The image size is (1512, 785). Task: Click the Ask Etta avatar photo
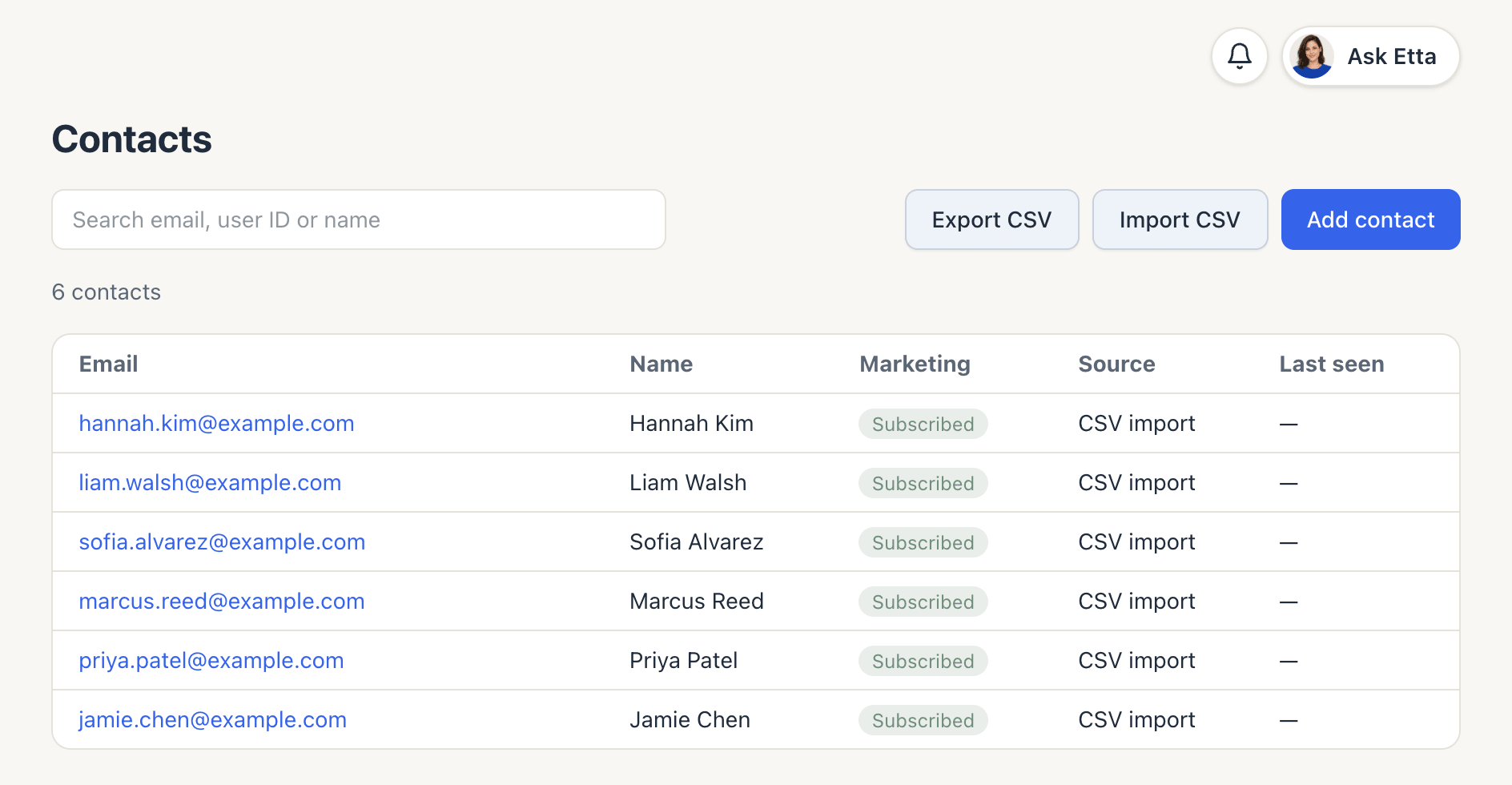pos(1312,56)
